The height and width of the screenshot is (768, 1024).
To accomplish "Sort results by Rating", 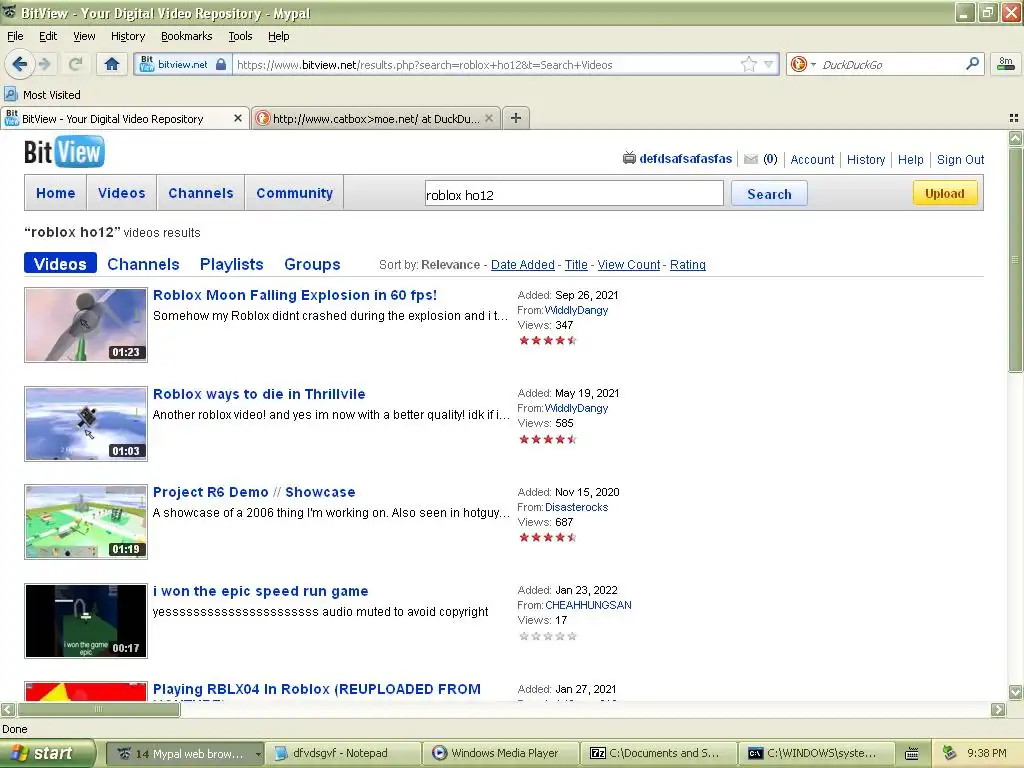I will (688, 264).
